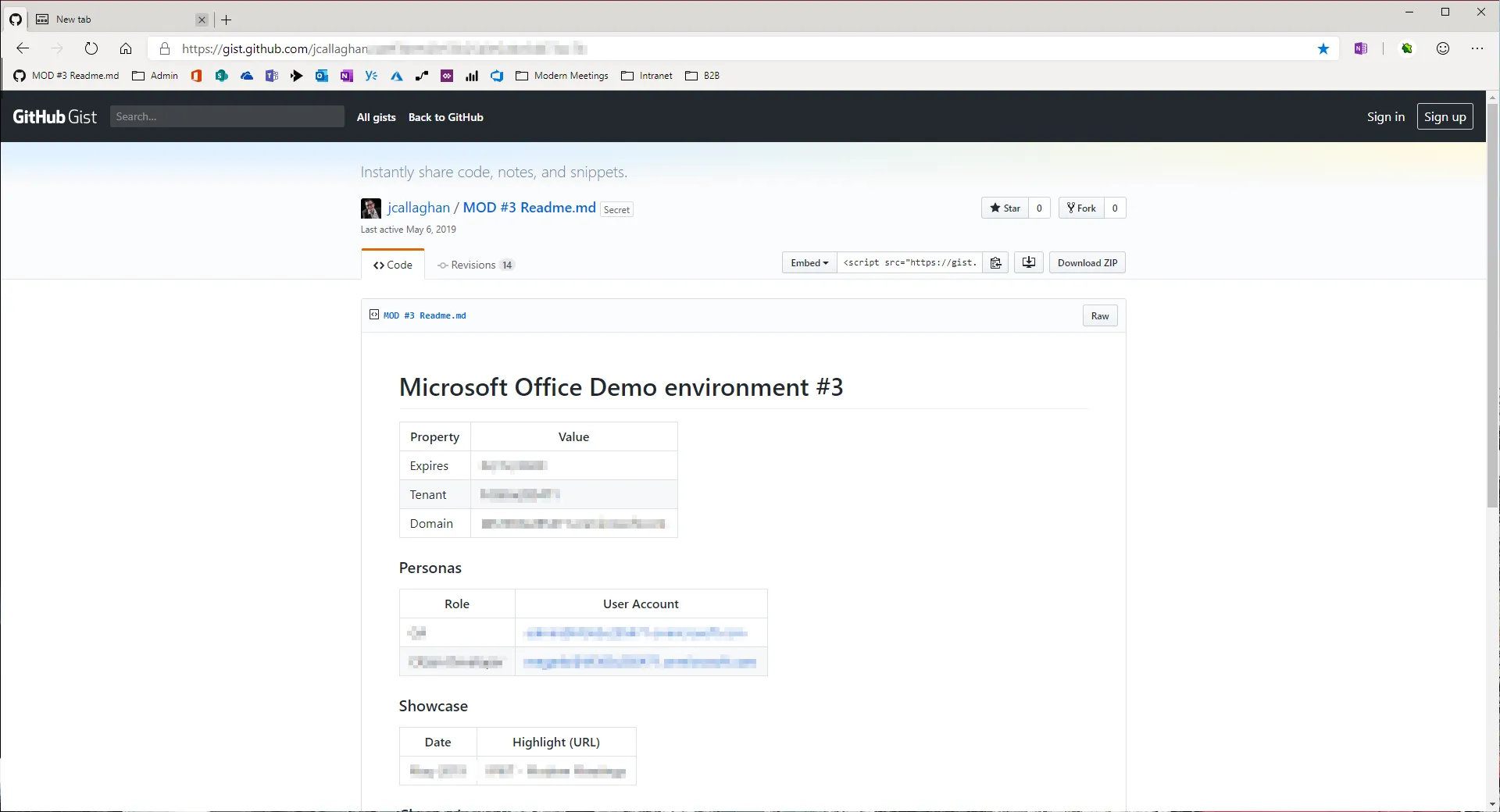Open a new browser tab

(227, 20)
